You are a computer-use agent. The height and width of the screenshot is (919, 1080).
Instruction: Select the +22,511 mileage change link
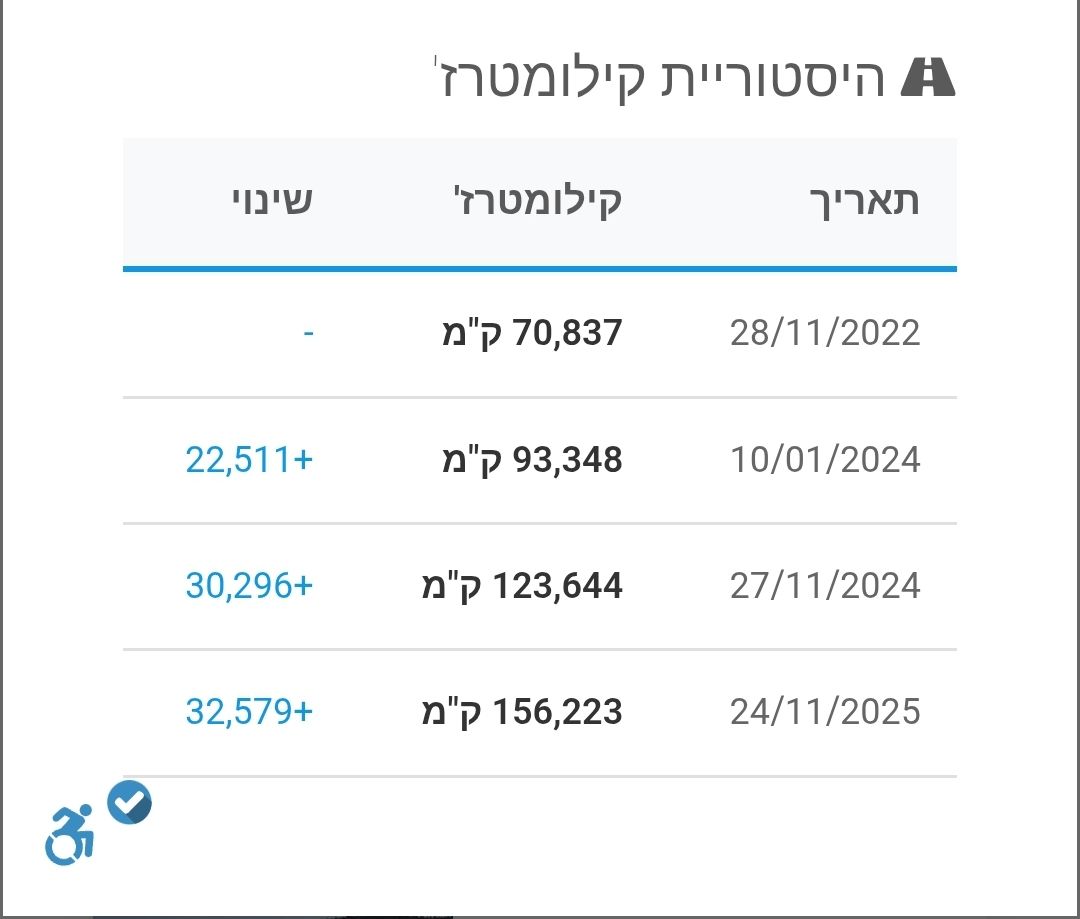click(x=248, y=458)
